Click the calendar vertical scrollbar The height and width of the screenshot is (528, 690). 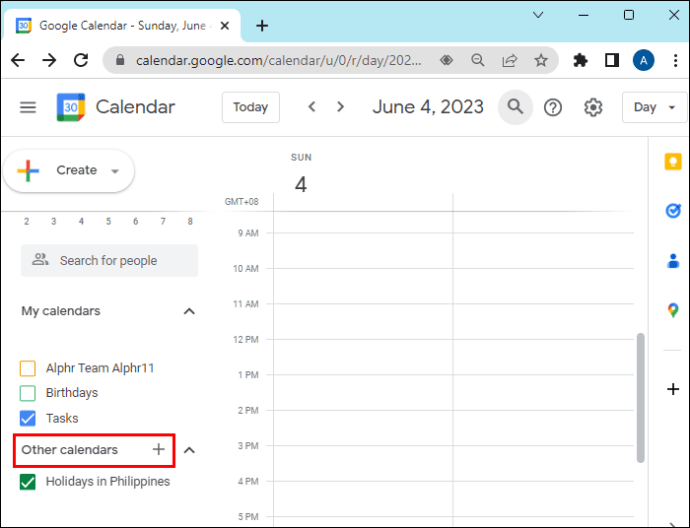click(640, 398)
